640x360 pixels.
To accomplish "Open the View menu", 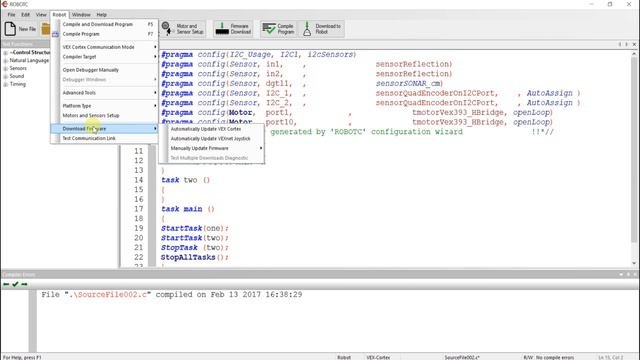I will (x=41, y=15).
